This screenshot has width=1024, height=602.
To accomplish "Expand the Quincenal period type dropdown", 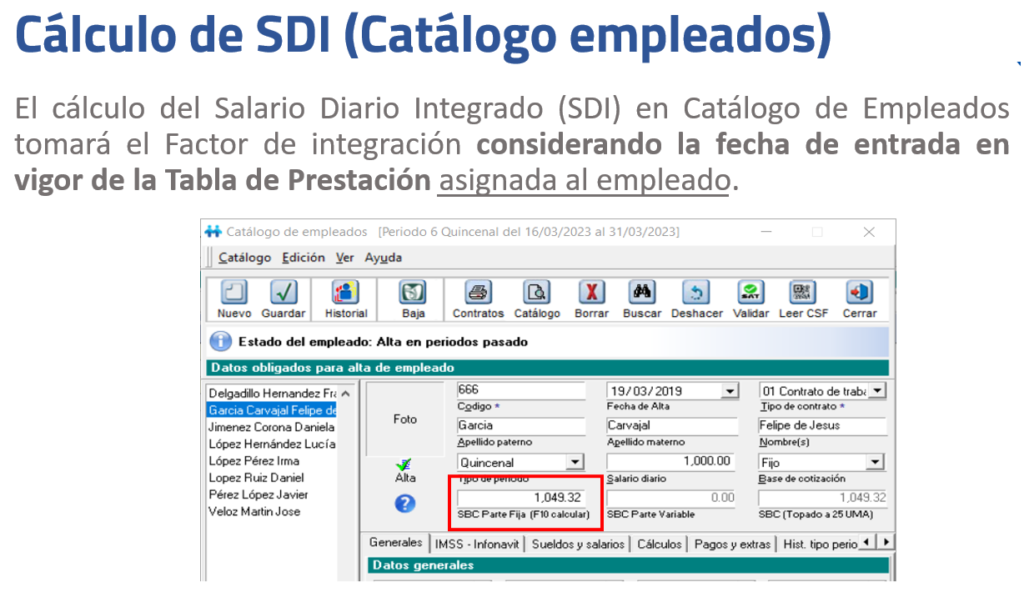I will (x=574, y=462).
